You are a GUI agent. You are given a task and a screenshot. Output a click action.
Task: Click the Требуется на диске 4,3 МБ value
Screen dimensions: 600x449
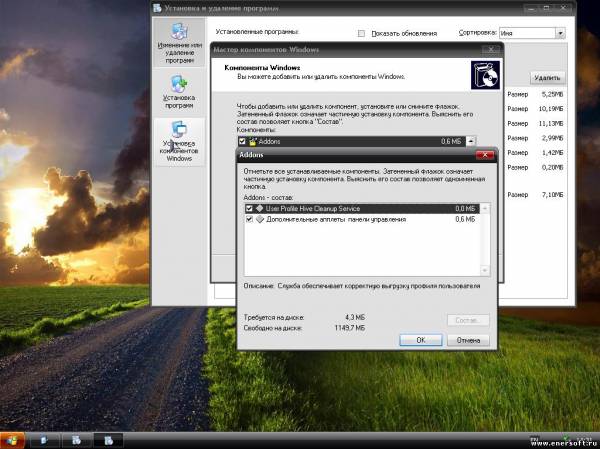[x=355, y=317]
